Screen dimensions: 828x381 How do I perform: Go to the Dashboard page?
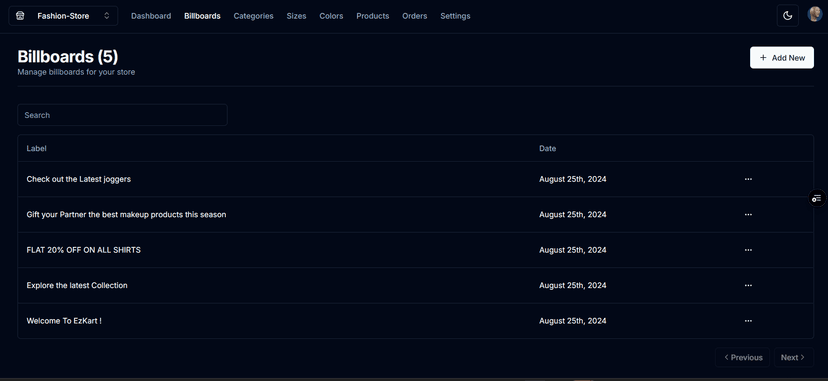click(x=151, y=16)
